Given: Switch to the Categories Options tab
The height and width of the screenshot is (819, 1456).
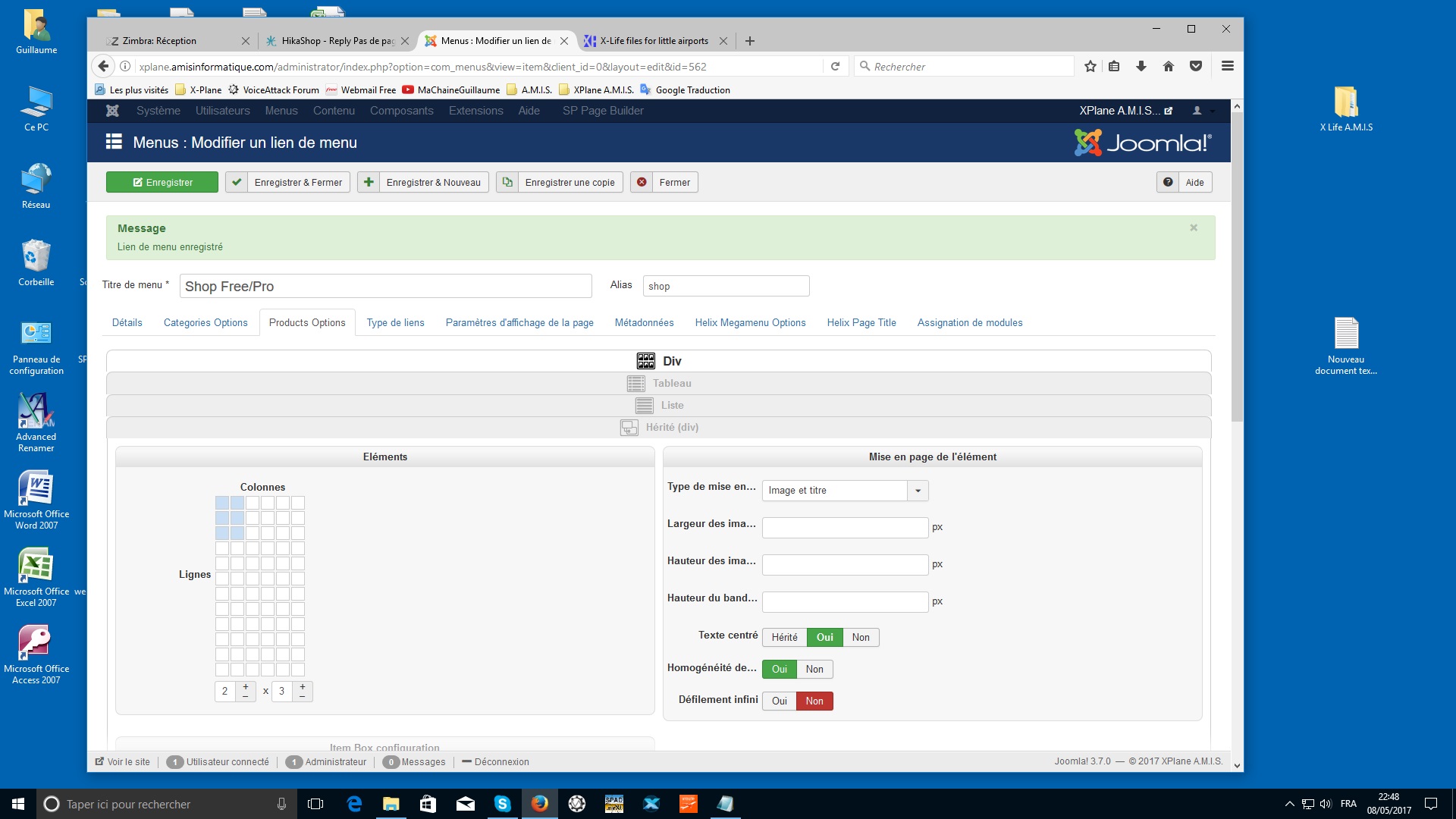Looking at the screenshot, I should tap(206, 323).
